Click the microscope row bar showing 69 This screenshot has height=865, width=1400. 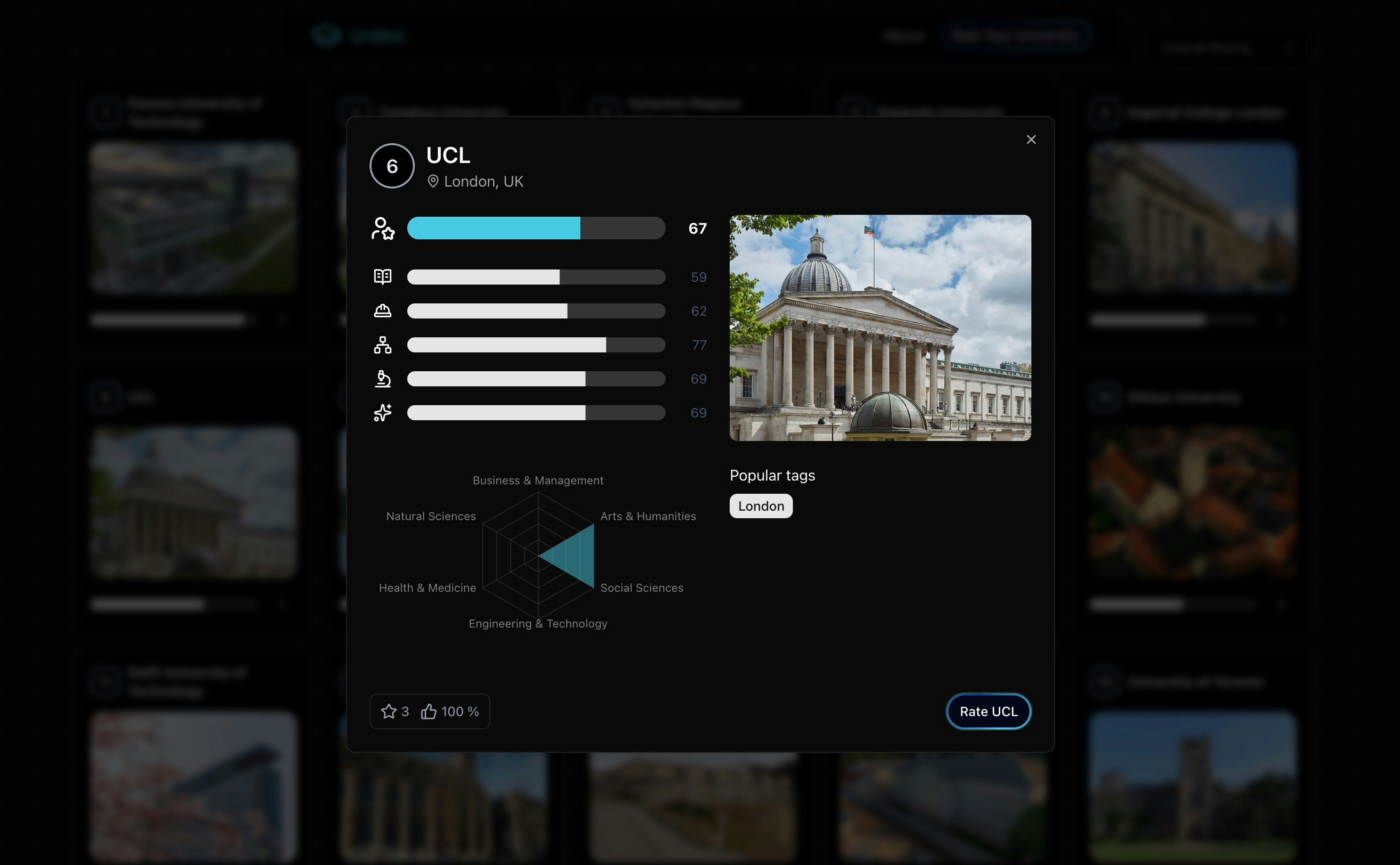point(536,379)
